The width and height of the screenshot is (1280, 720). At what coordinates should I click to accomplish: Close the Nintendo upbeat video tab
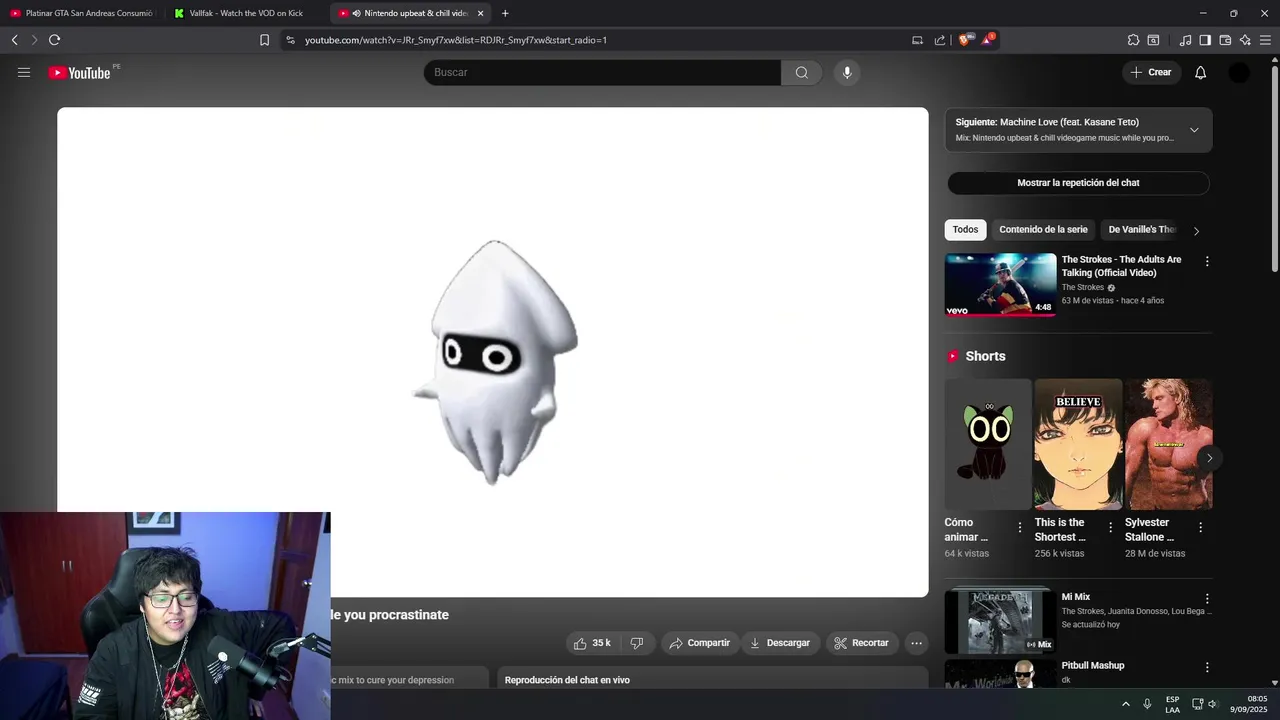[480, 13]
